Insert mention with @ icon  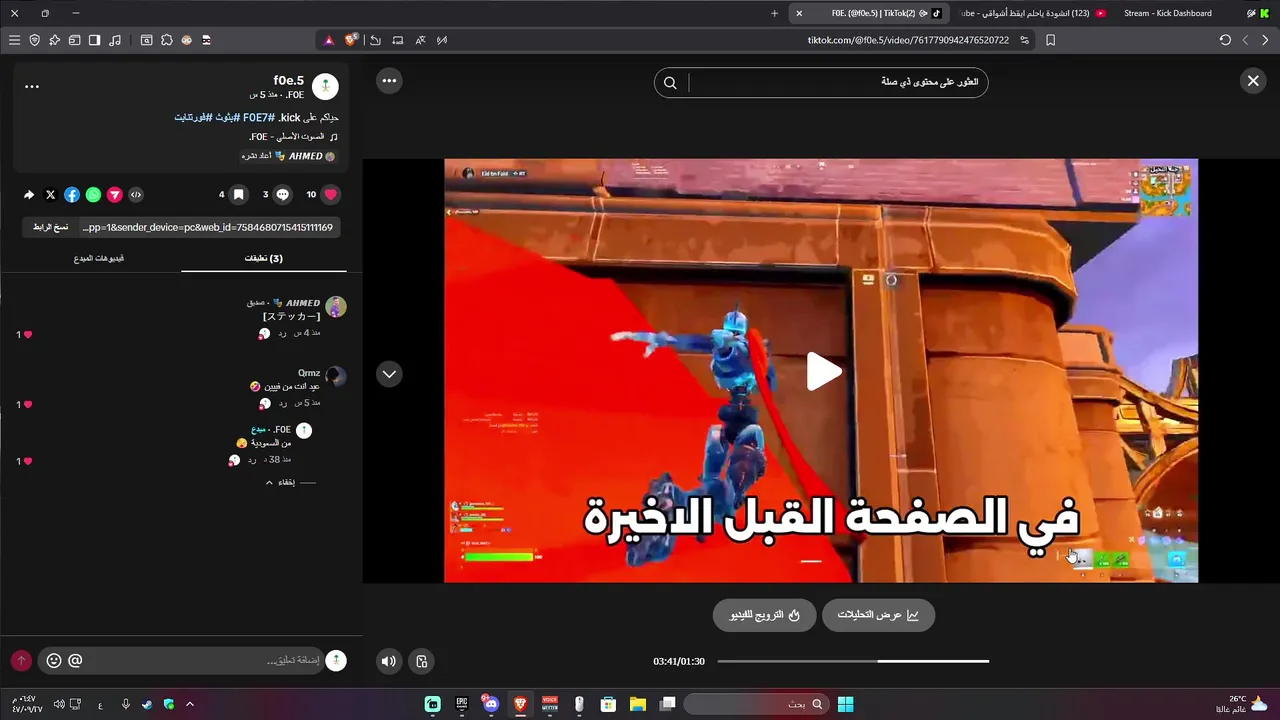(75, 660)
